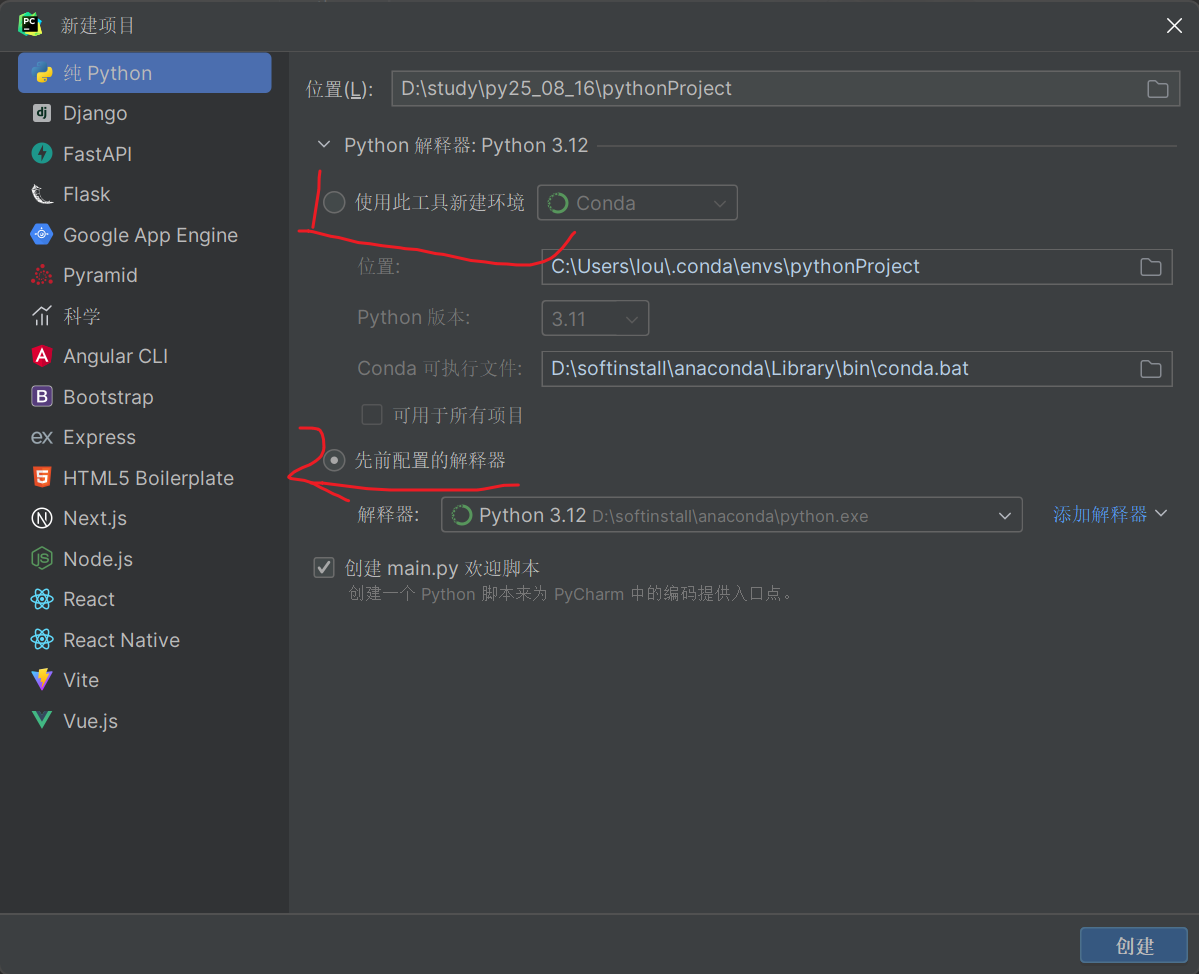1199x974 pixels.
Task: Click the Node.js hexagon icon
Action: pyautogui.click(x=42, y=559)
